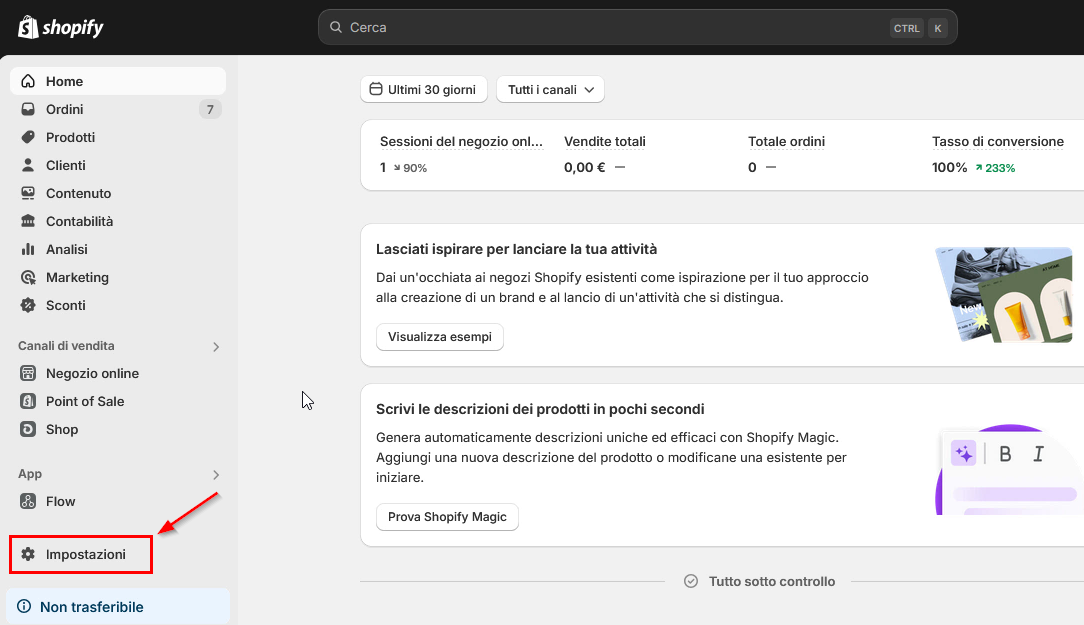Click the info icon beside Non trasferibile
The image size is (1084, 625).
pyautogui.click(x=24, y=606)
